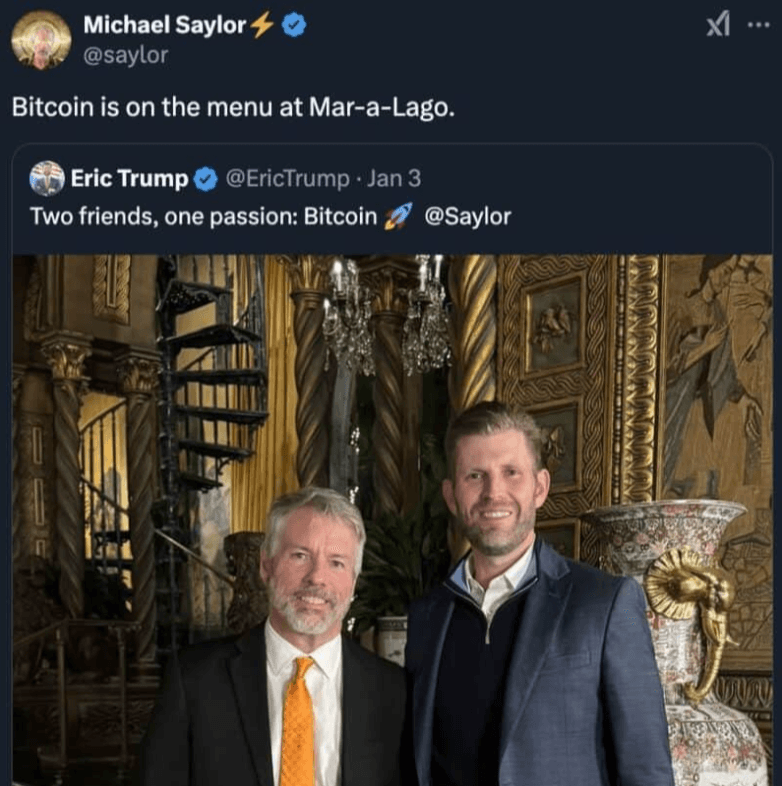The height and width of the screenshot is (786, 782).
Task: Open the Grok icon at top right
Action: (x=718, y=25)
